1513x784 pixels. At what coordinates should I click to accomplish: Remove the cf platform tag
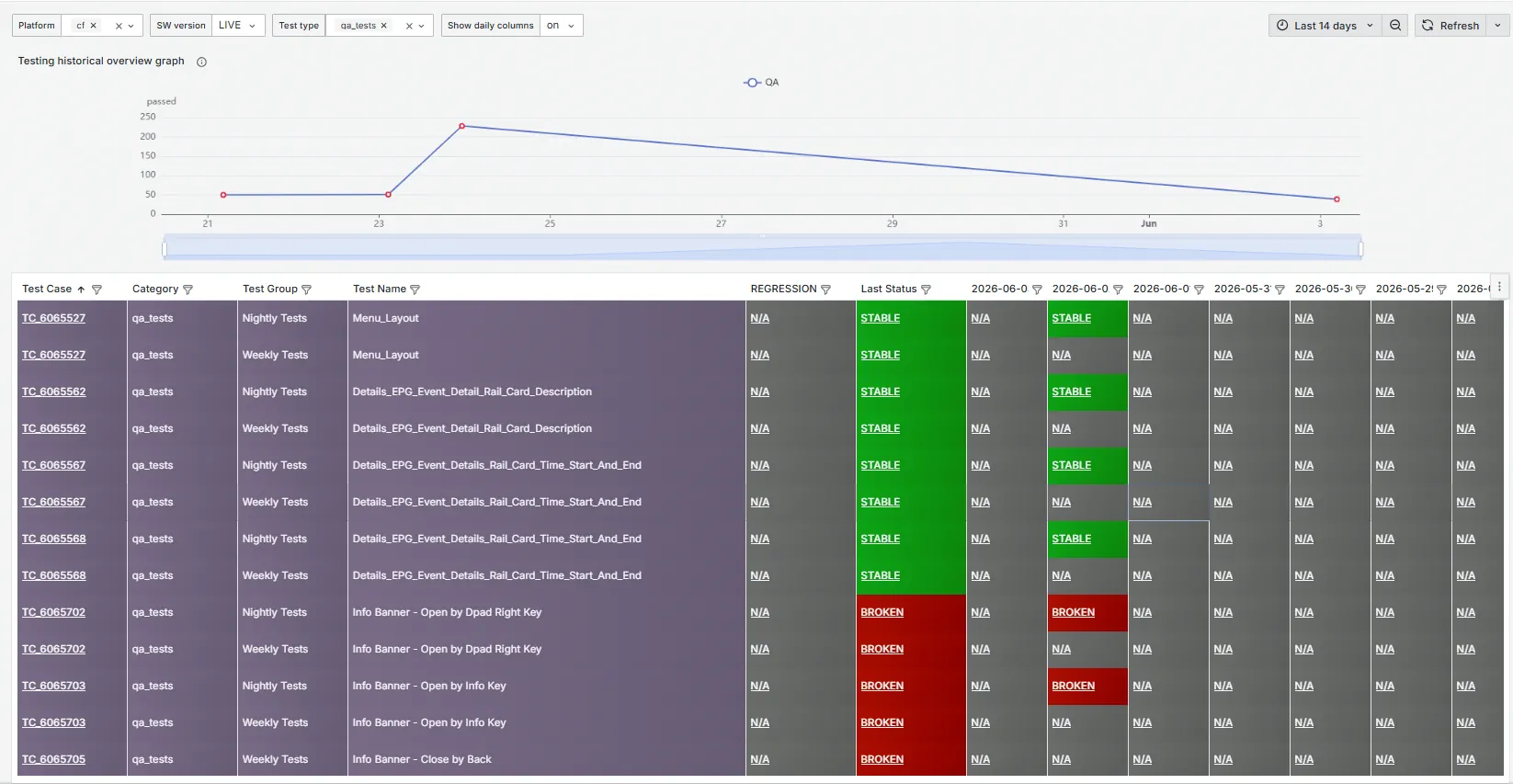[x=93, y=26]
